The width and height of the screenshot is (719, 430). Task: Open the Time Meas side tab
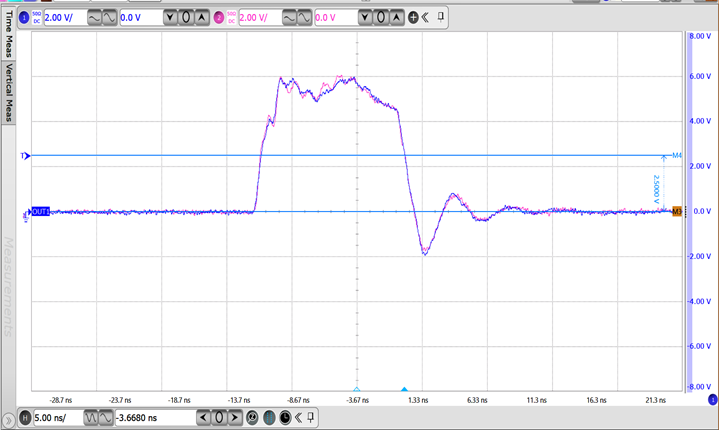pos(9,34)
